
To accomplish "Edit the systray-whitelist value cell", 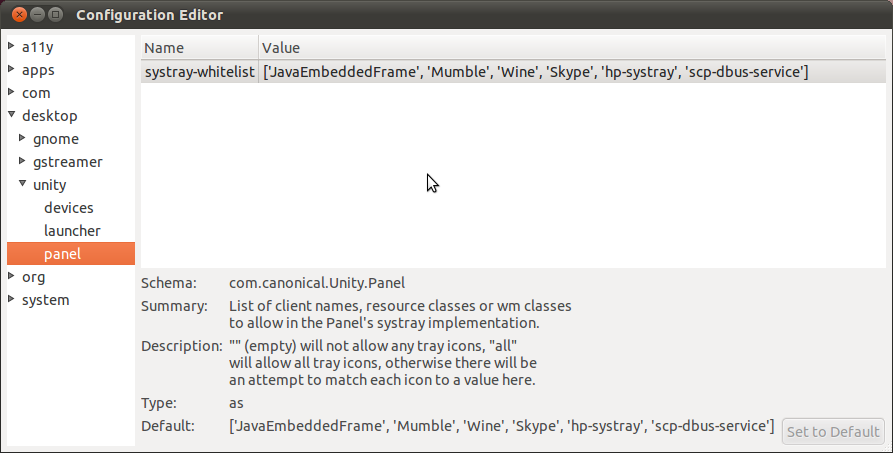I will 535,72.
